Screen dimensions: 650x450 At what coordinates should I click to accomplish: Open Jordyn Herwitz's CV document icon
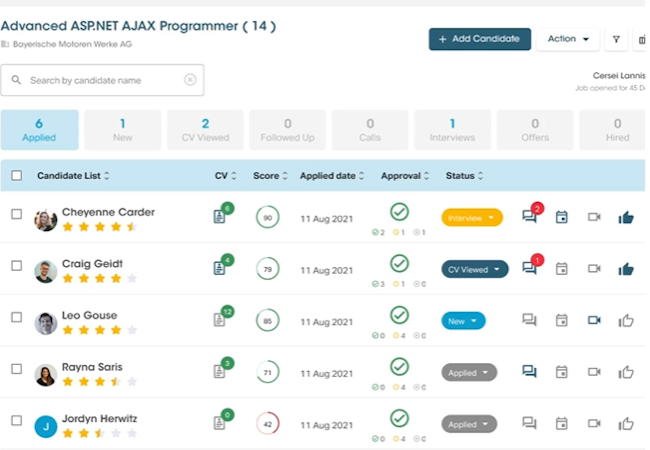tap(219, 424)
